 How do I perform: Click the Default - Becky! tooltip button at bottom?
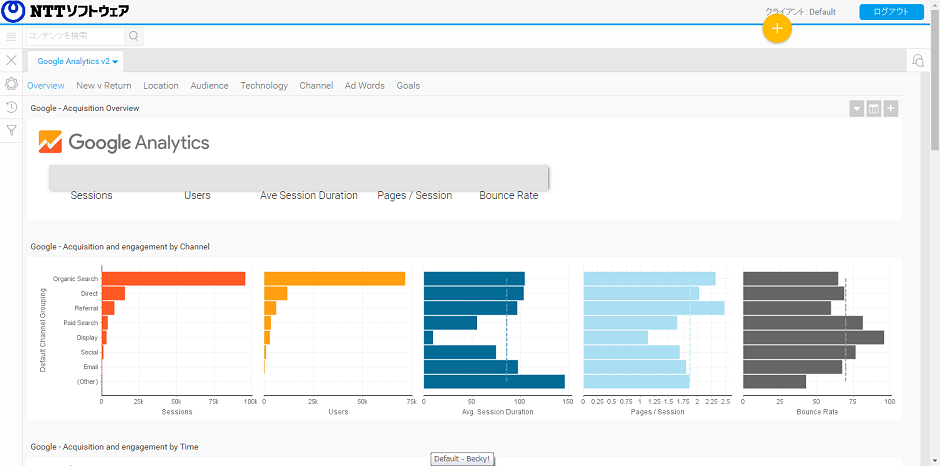click(x=462, y=459)
